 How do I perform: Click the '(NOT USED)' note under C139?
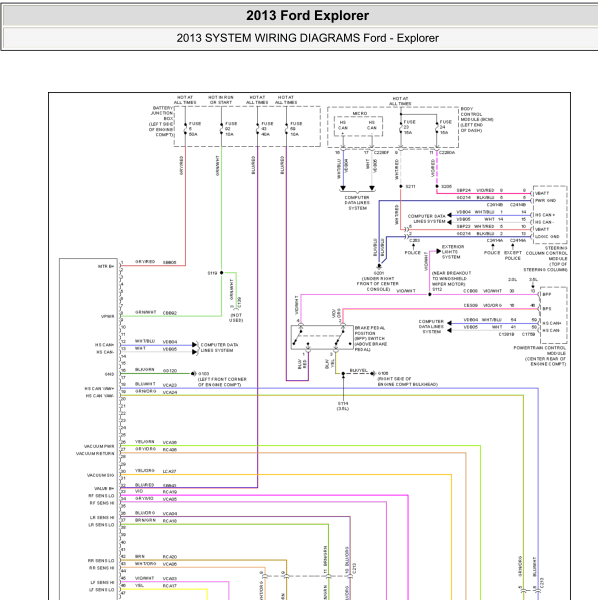pos(236,318)
